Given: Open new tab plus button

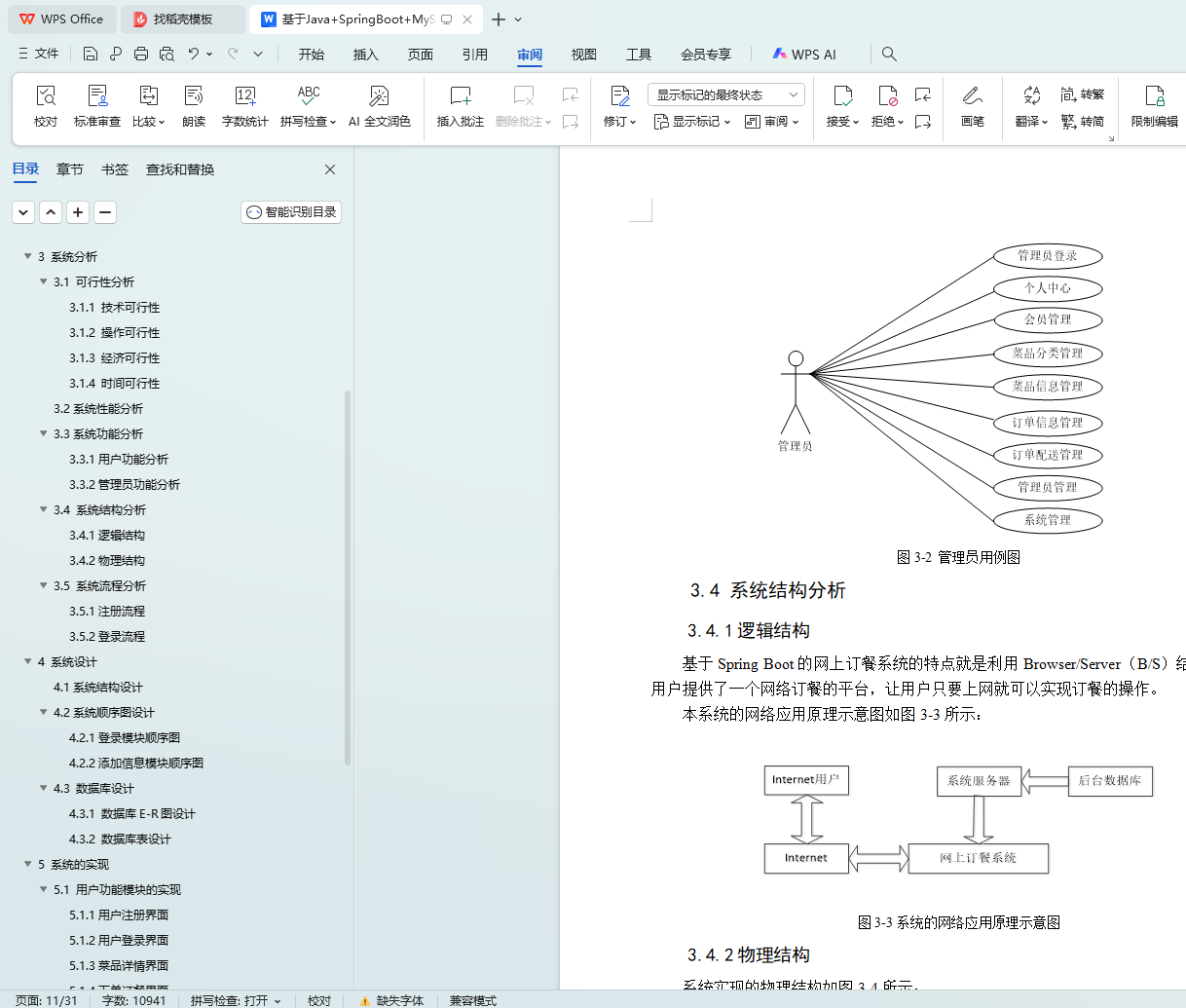Looking at the screenshot, I should pyautogui.click(x=499, y=19).
